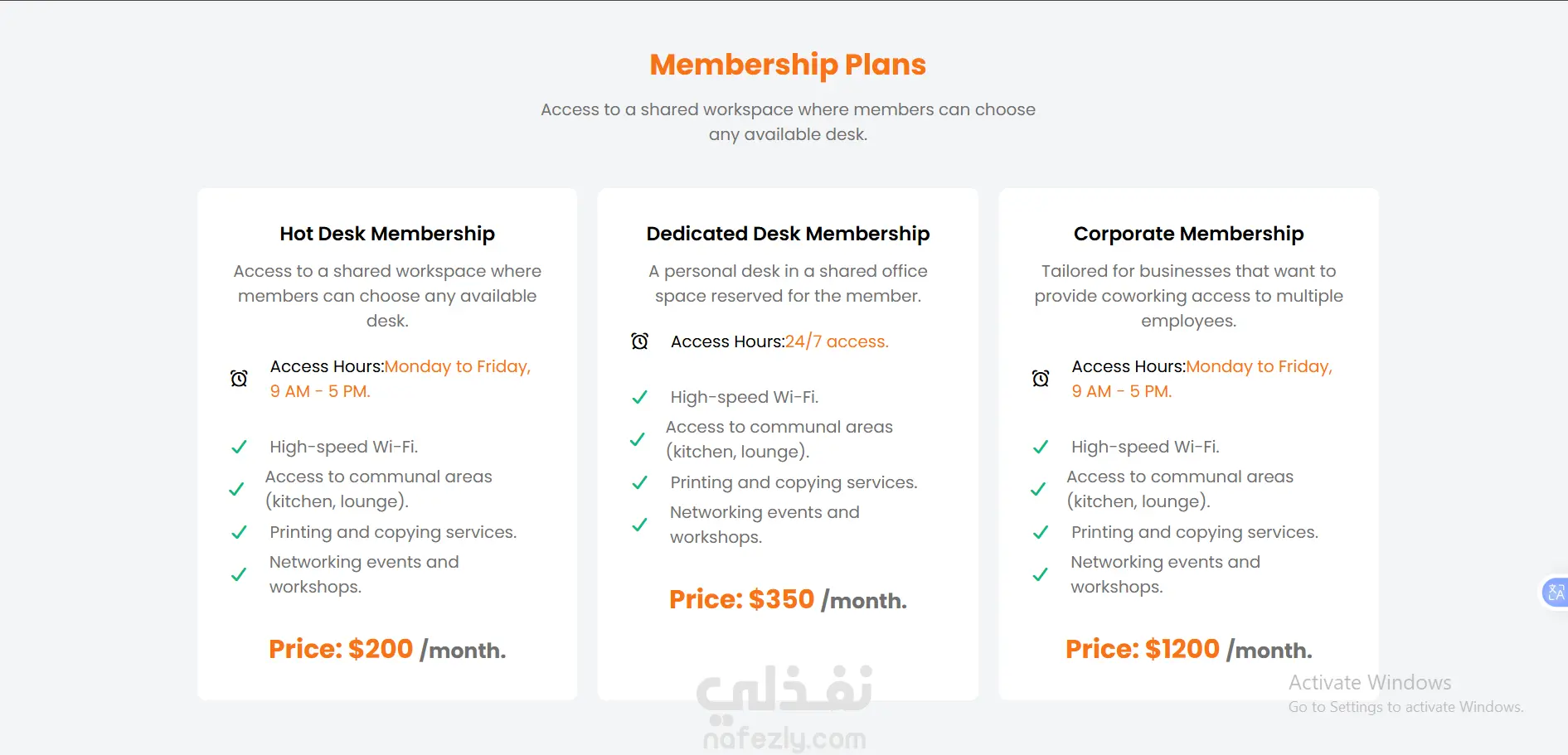The width and height of the screenshot is (1568, 755).
Task: Click the $200 per month price
Action: [387, 649]
